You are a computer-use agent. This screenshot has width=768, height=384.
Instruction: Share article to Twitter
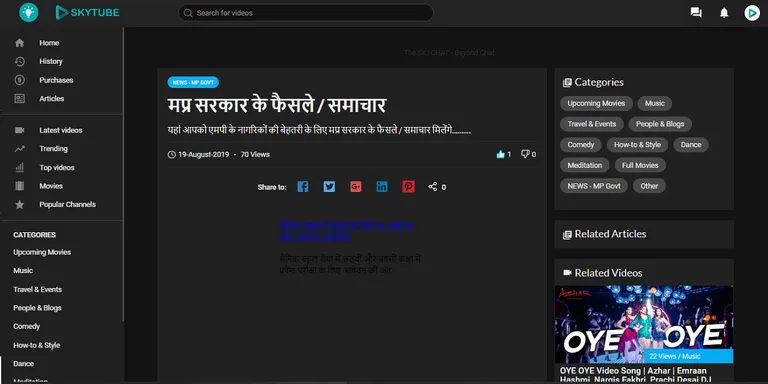pyautogui.click(x=329, y=187)
